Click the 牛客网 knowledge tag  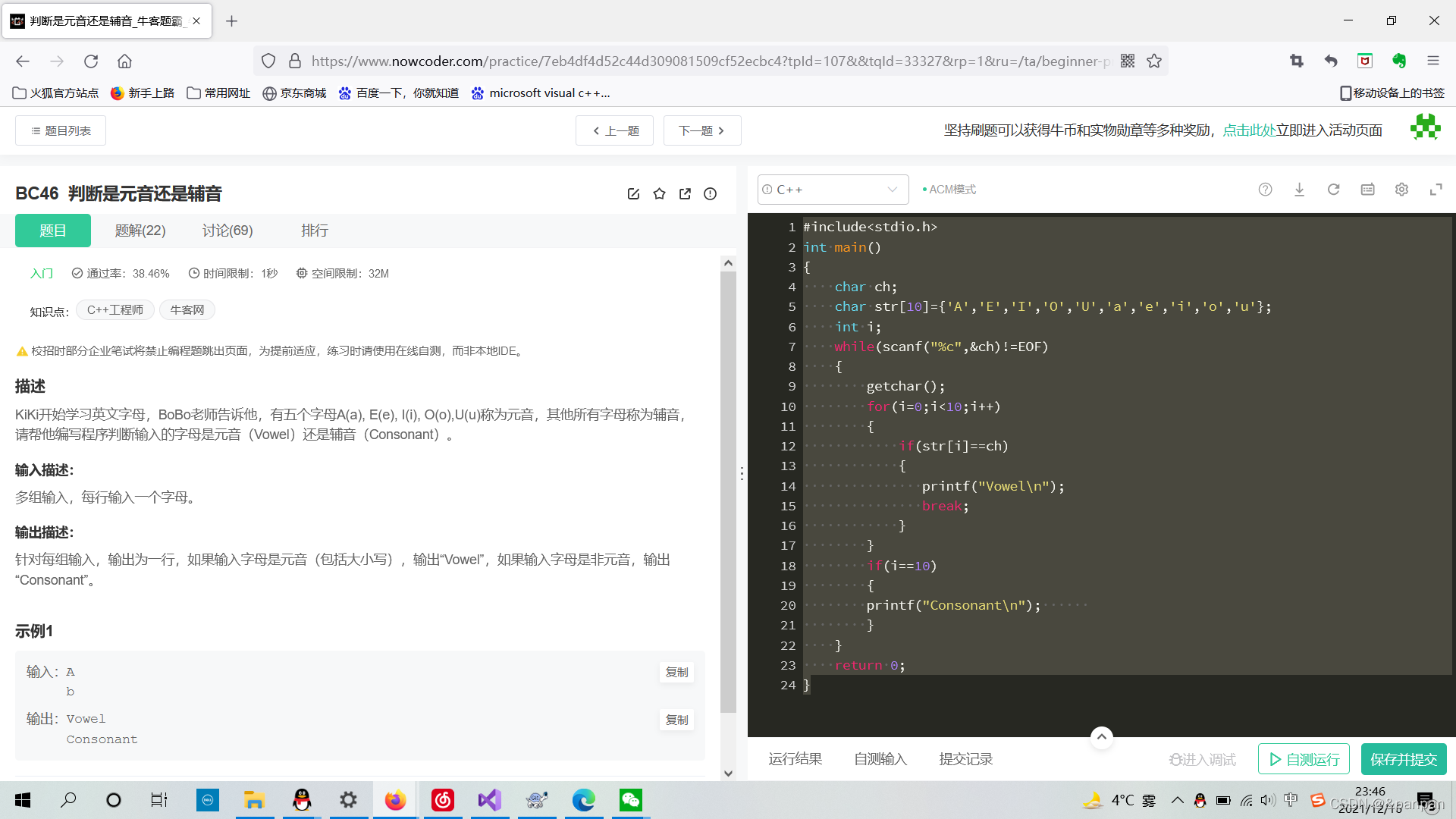[x=187, y=310]
